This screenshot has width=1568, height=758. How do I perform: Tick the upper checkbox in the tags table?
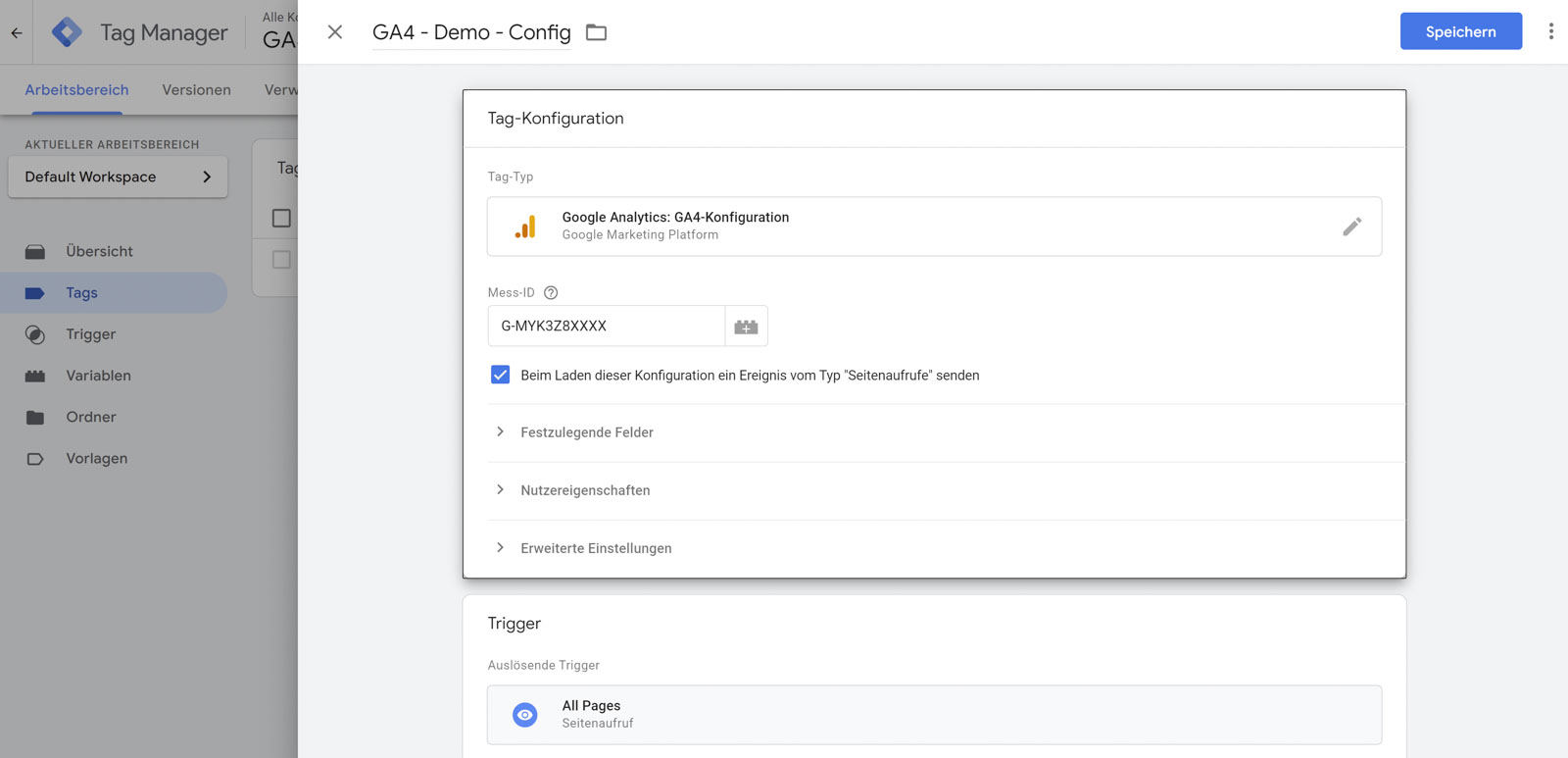coord(281,218)
